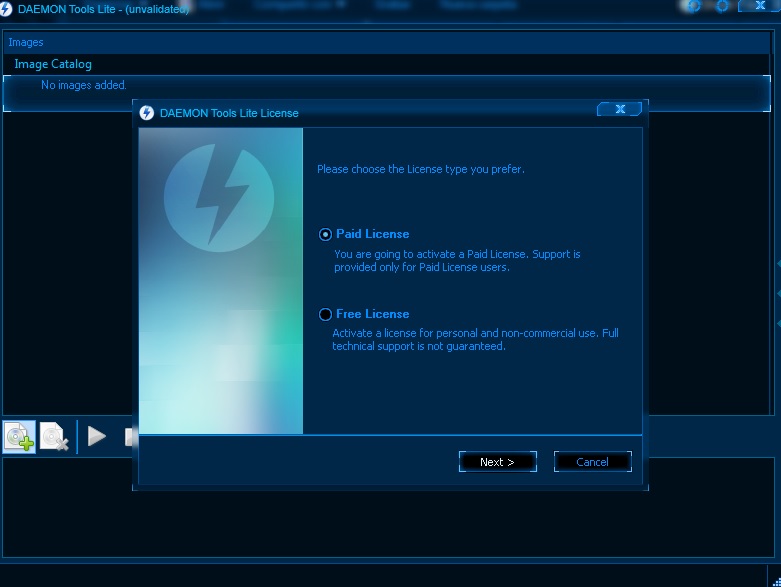Click the lightning logo in License dialog title

point(146,113)
